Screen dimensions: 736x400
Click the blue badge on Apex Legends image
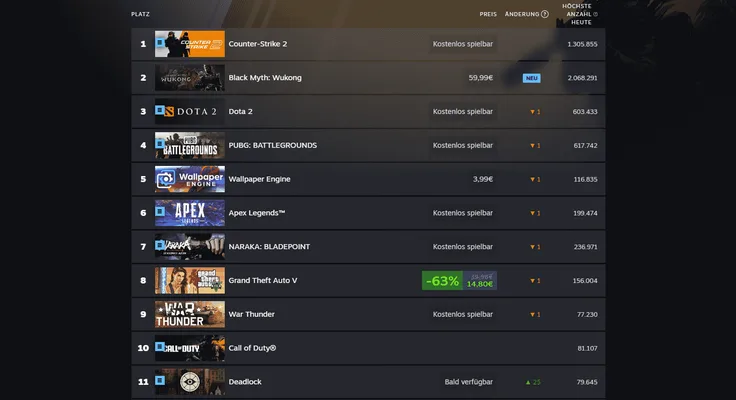(160, 212)
